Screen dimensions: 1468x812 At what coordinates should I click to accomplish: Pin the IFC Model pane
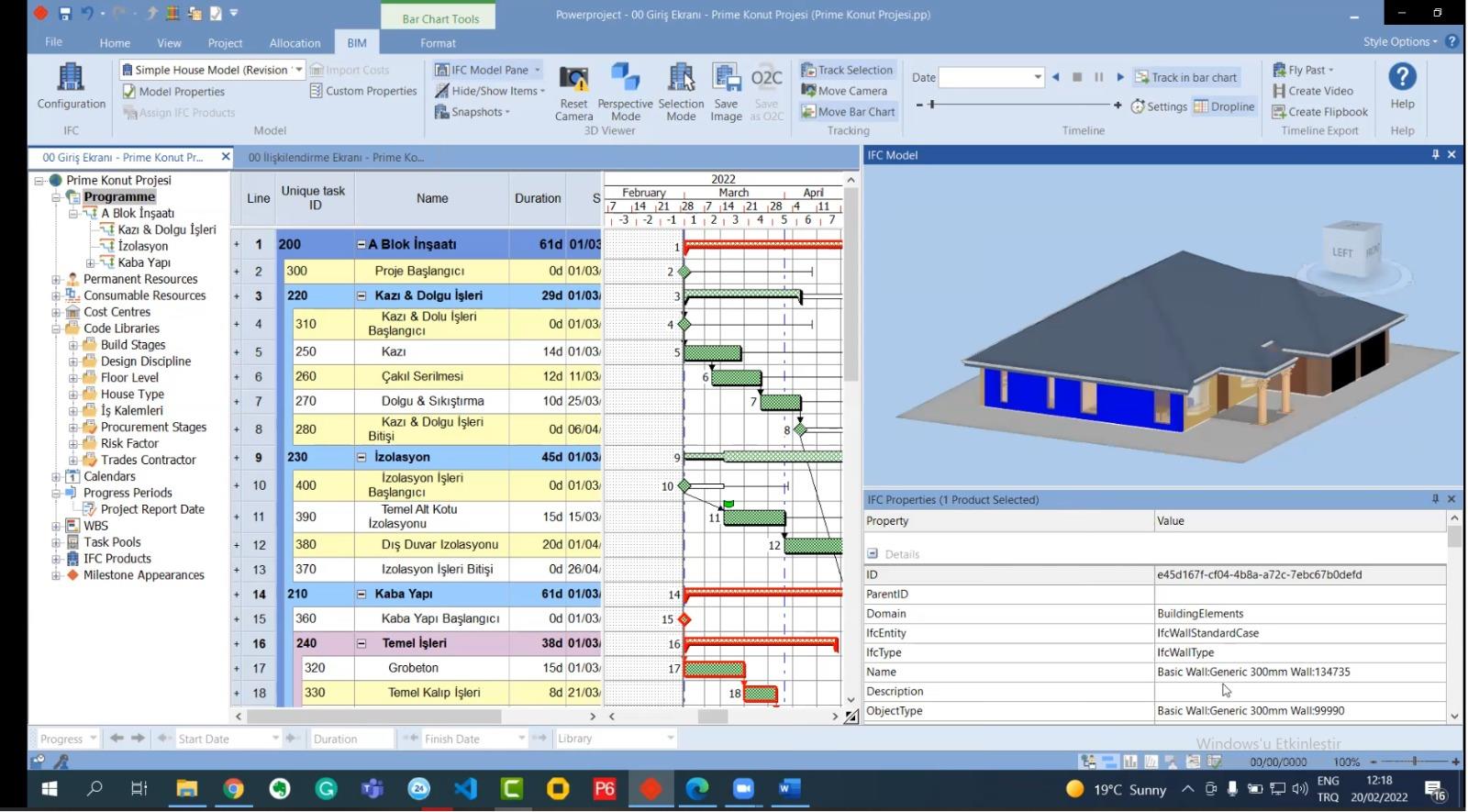(1435, 155)
